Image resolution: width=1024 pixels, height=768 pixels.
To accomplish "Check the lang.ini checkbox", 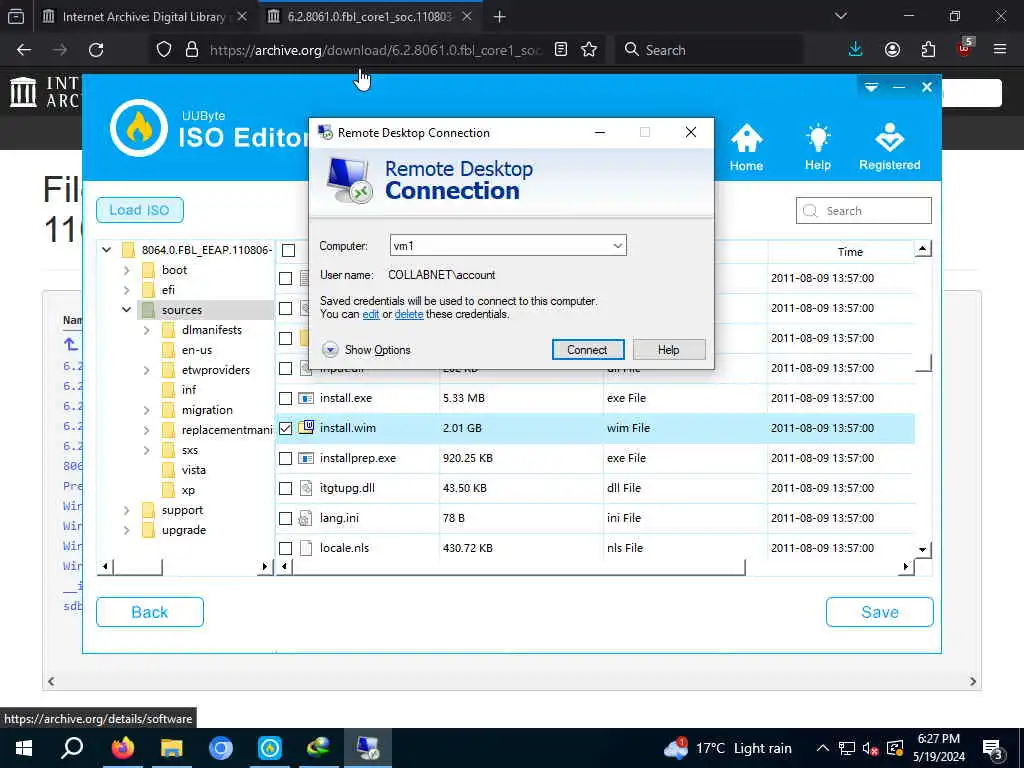I will (285, 519).
